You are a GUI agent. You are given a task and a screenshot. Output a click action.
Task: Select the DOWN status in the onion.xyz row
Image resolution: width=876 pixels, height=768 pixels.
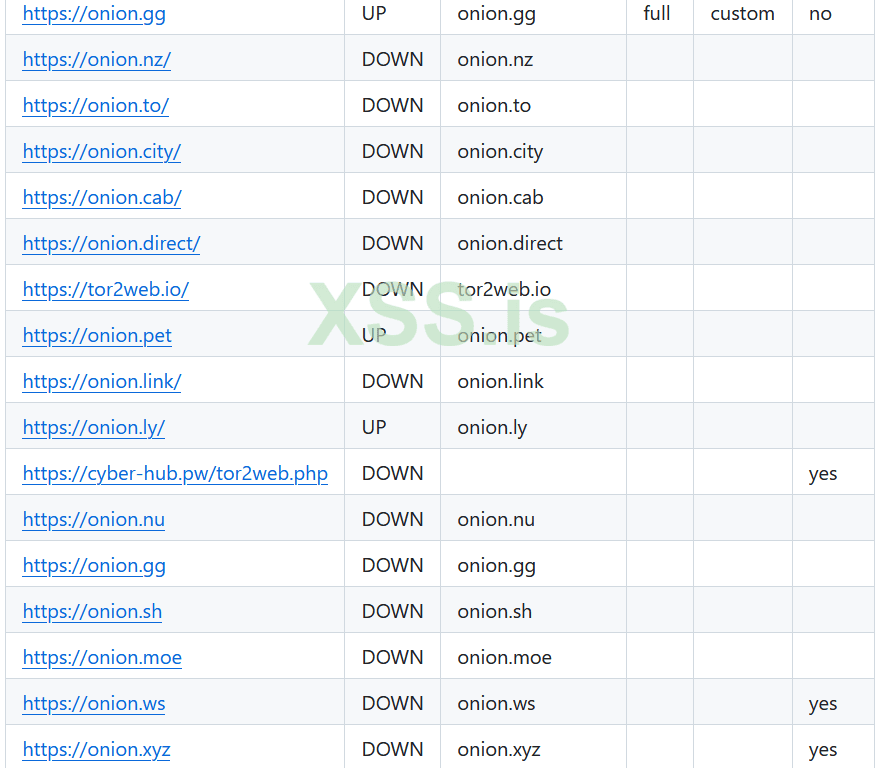pos(392,750)
